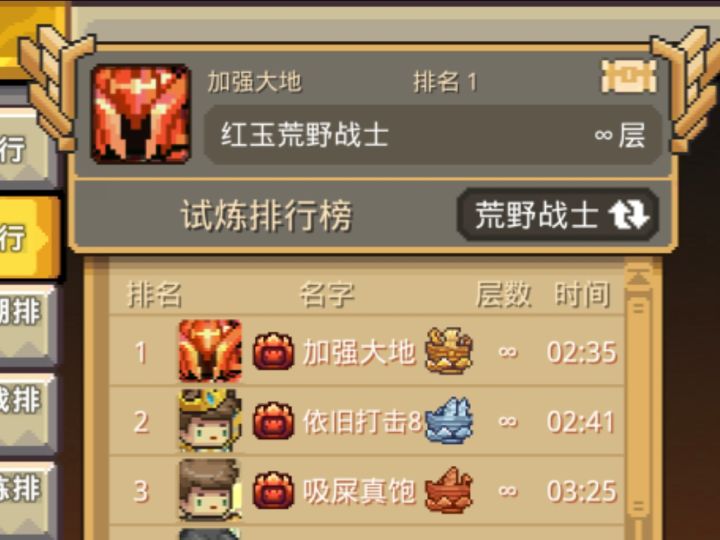The height and width of the screenshot is (540, 720).
Task: Click the swap arrows icon beside 荒野战士
Action: pyautogui.click(x=628, y=215)
